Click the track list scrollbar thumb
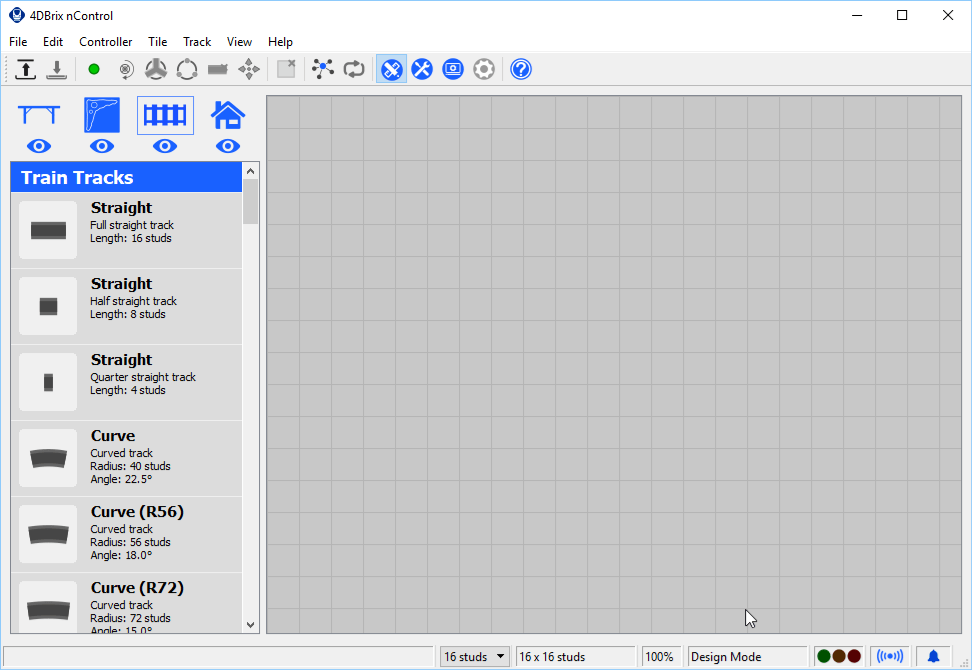Viewport: 972px width, 670px height. point(250,201)
